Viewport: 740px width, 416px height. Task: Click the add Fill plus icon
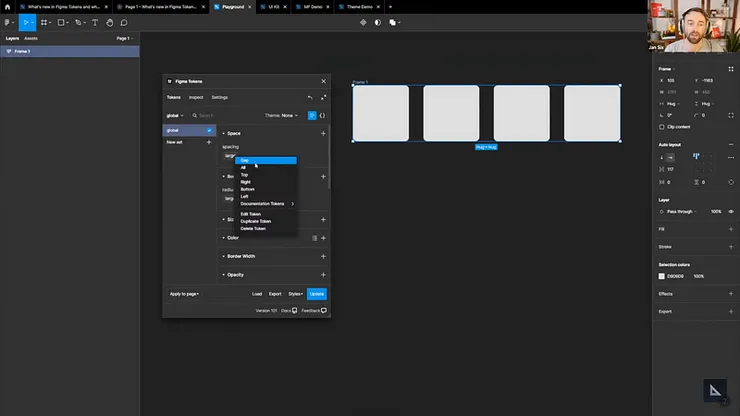click(x=731, y=229)
